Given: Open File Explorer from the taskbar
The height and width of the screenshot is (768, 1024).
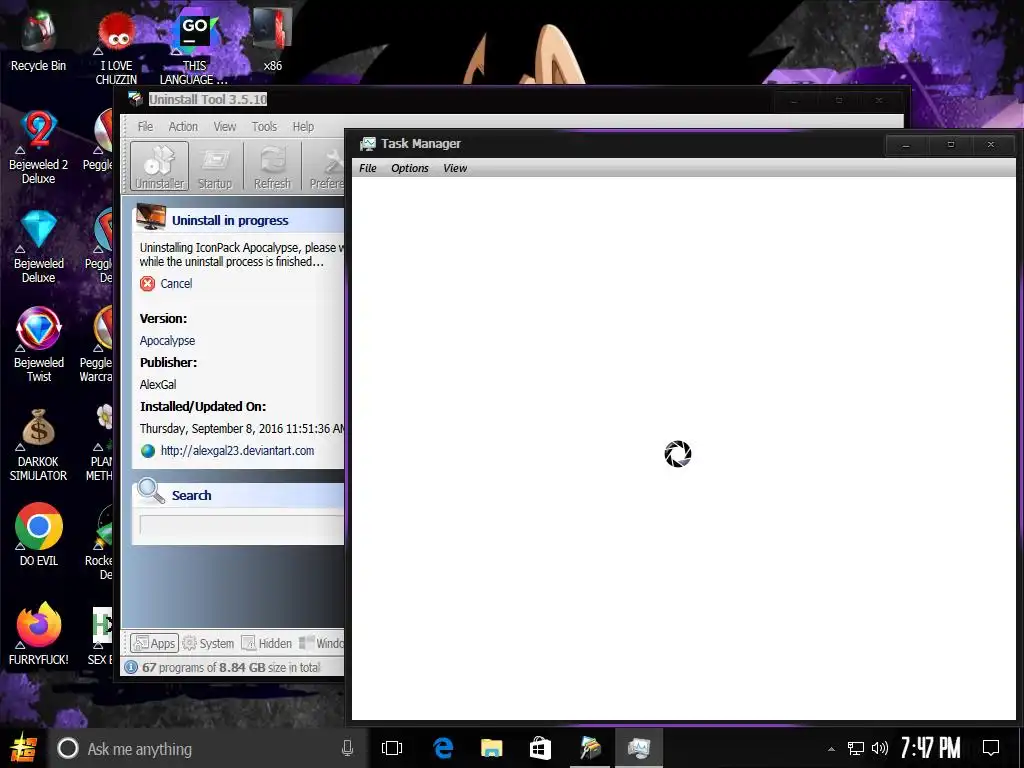Looking at the screenshot, I should coord(492,748).
